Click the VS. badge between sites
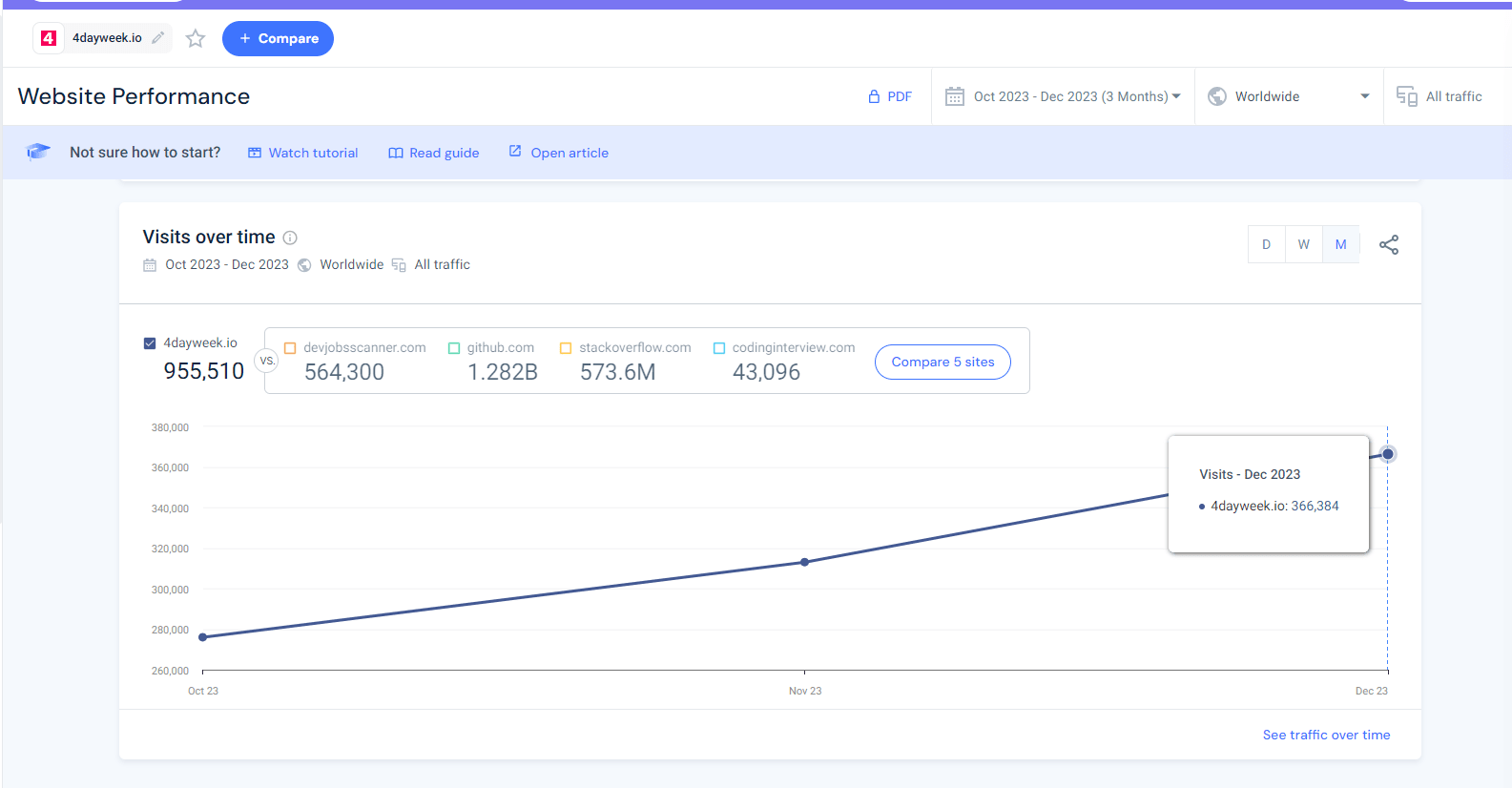Image resolution: width=1512 pixels, height=788 pixels. [267, 361]
